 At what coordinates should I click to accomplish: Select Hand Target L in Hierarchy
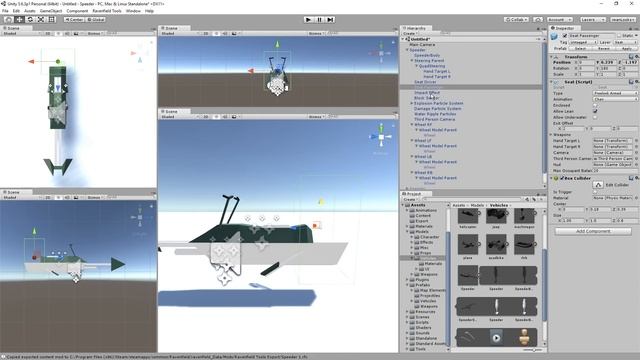tap(437, 71)
